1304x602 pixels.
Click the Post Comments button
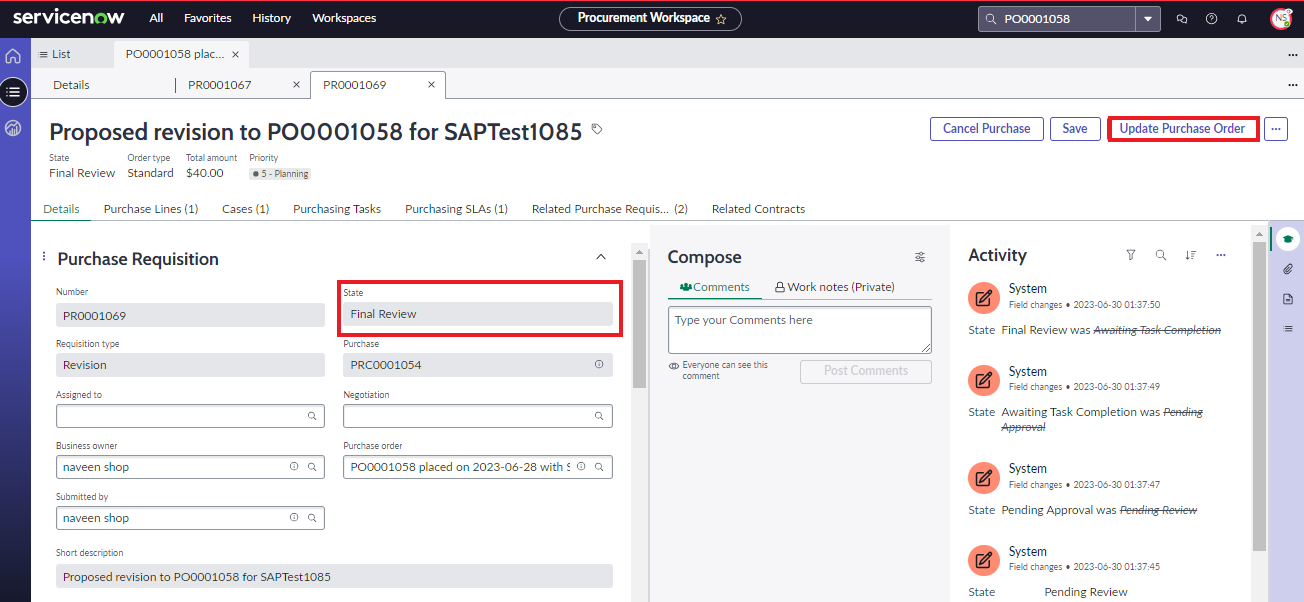866,371
